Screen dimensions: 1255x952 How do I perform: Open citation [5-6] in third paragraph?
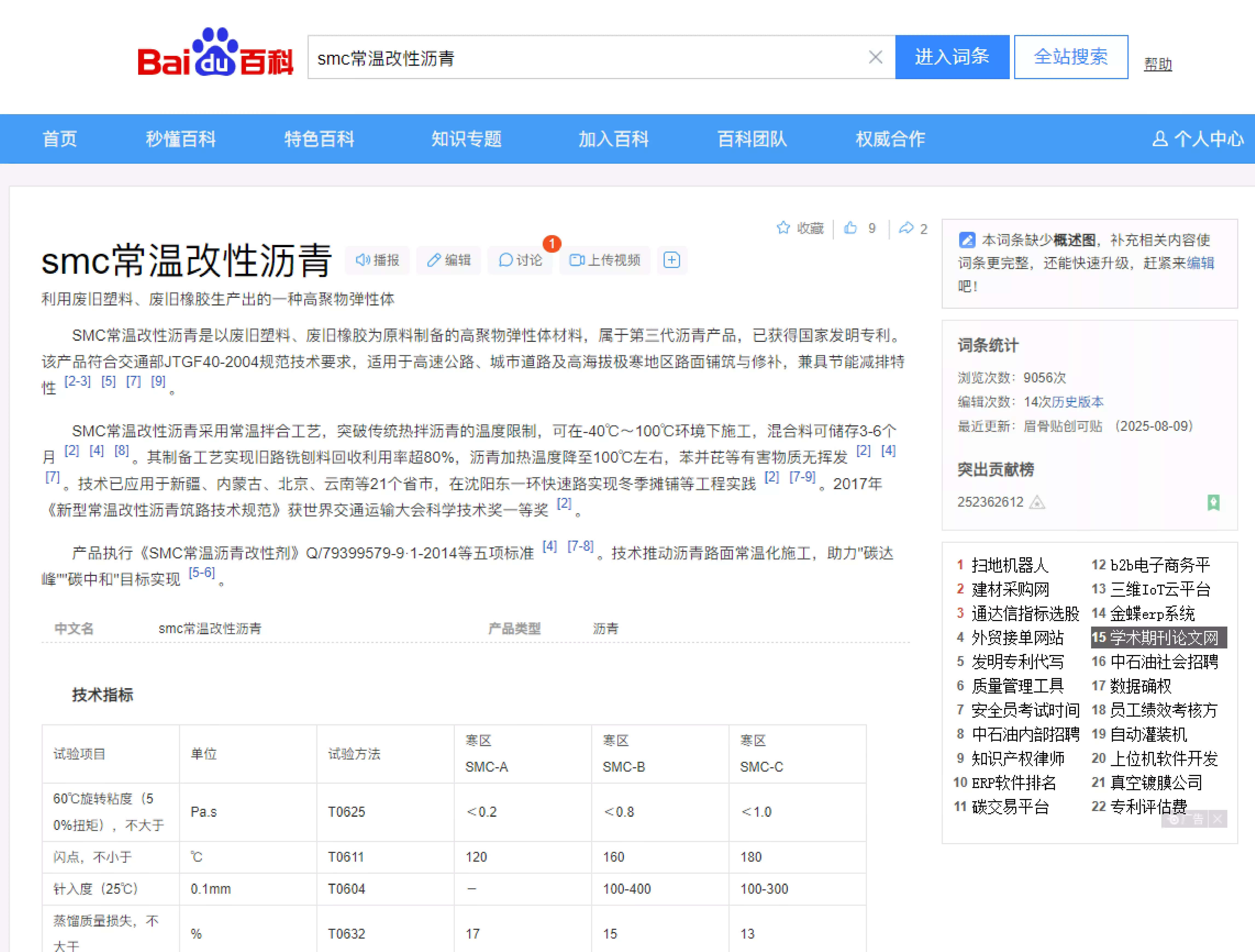click(202, 572)
